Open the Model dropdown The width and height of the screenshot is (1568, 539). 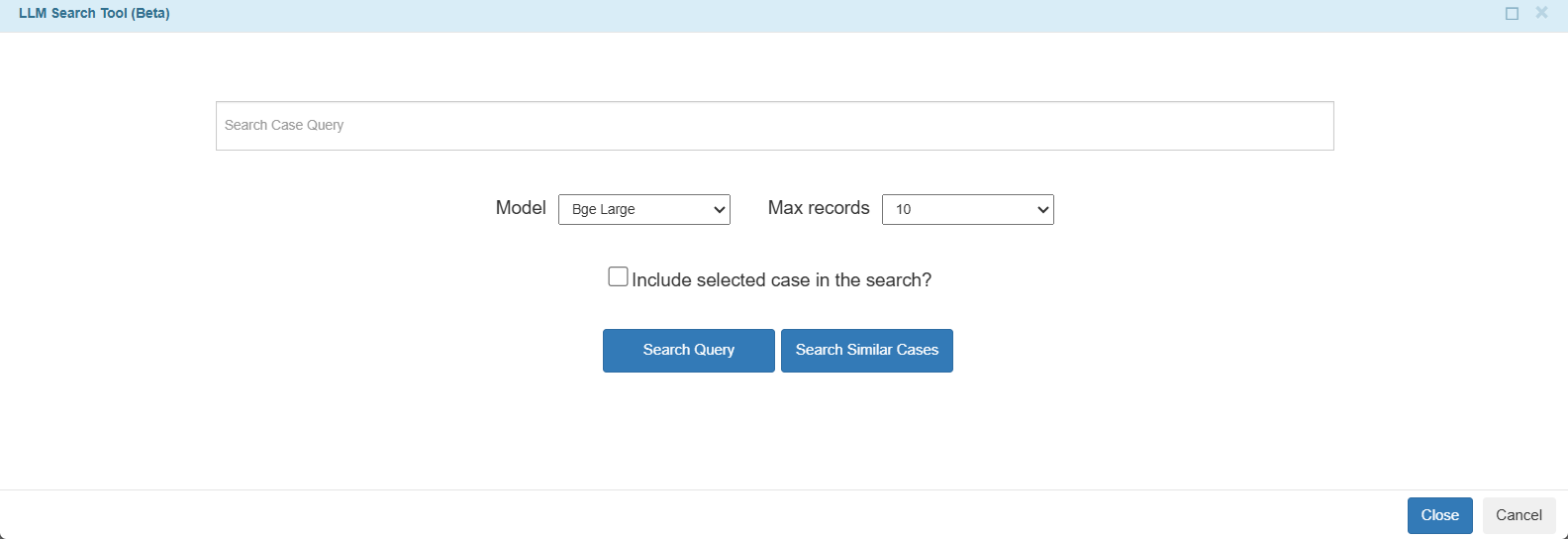tap(644, 209)
